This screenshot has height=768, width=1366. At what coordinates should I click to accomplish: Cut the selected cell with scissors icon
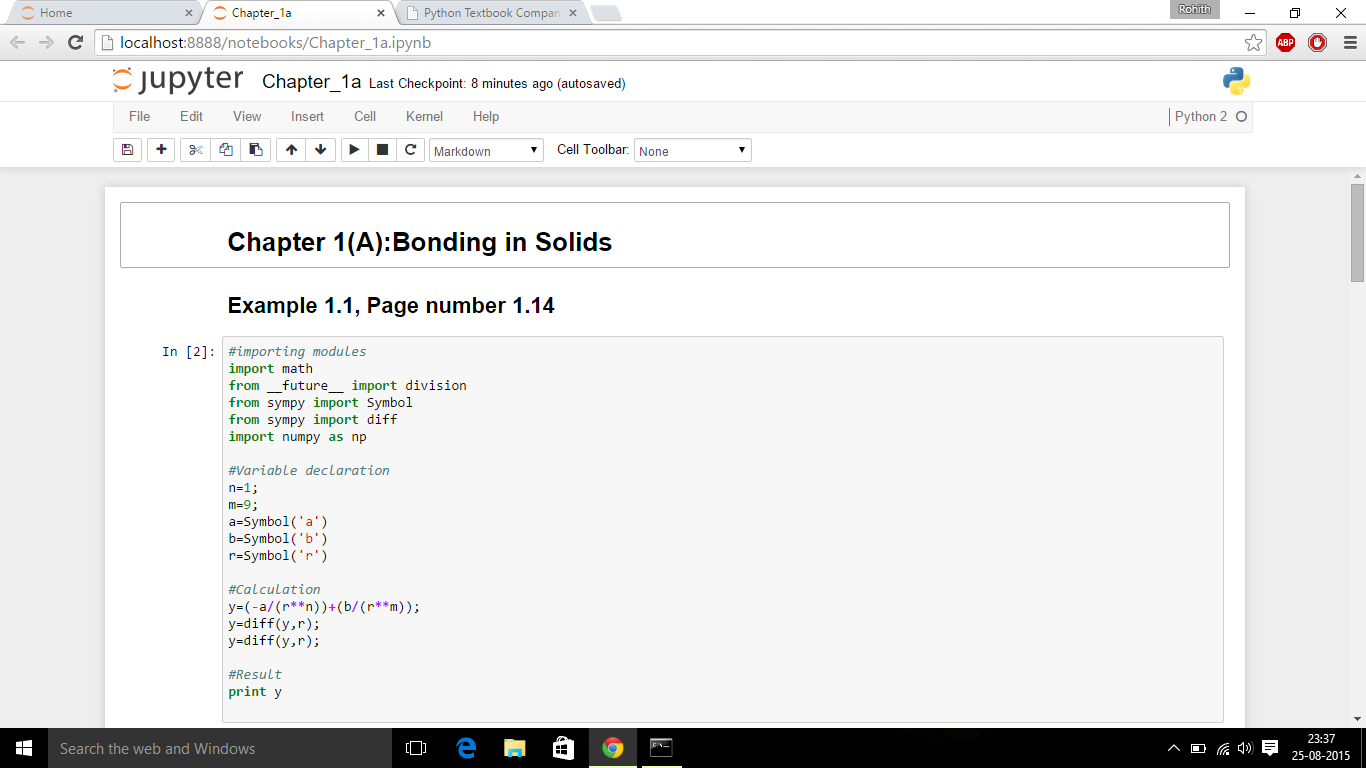click(195, 150)
